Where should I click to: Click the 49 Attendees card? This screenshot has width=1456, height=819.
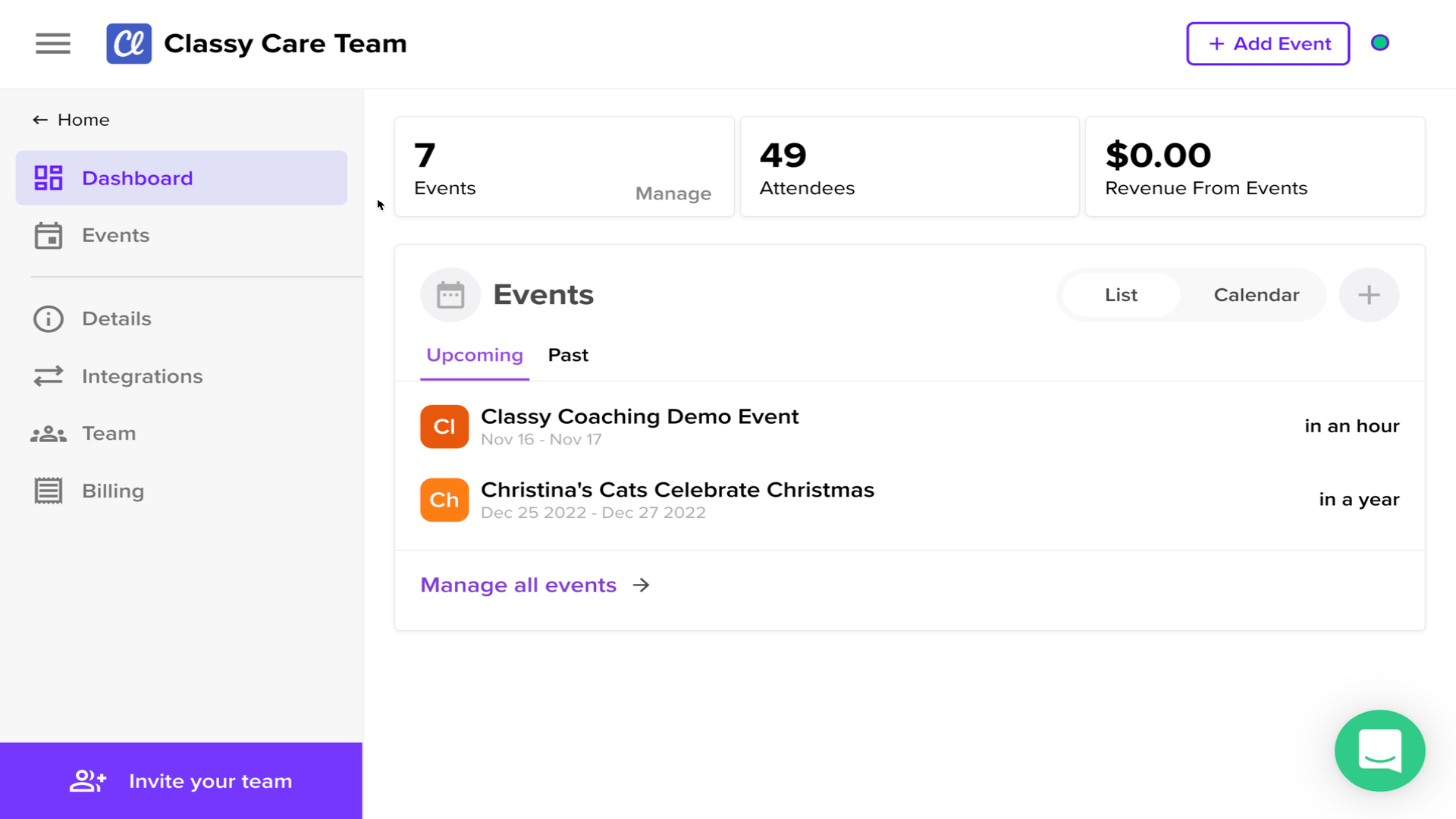[x=909, y=166]
